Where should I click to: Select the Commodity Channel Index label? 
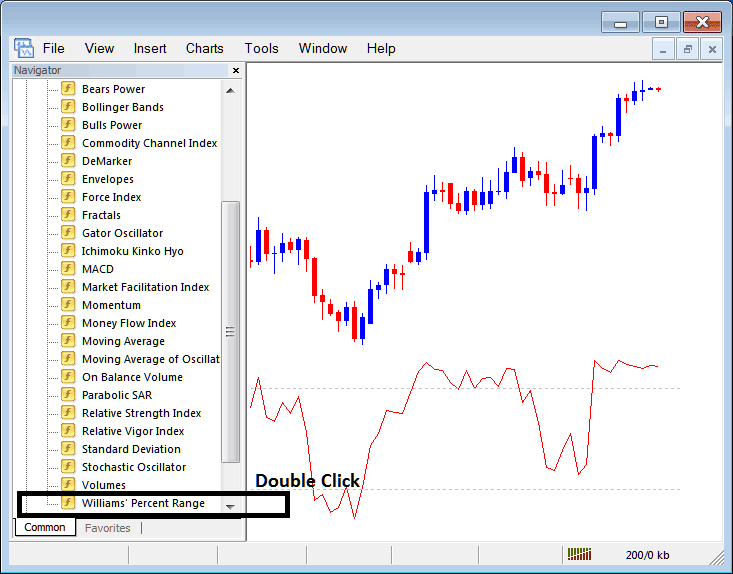pos(150,143)
